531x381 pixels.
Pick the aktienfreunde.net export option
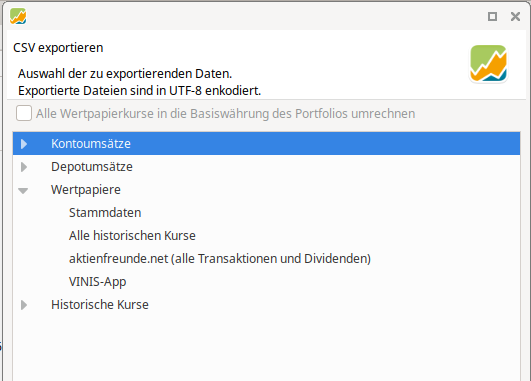pos(220,259)
